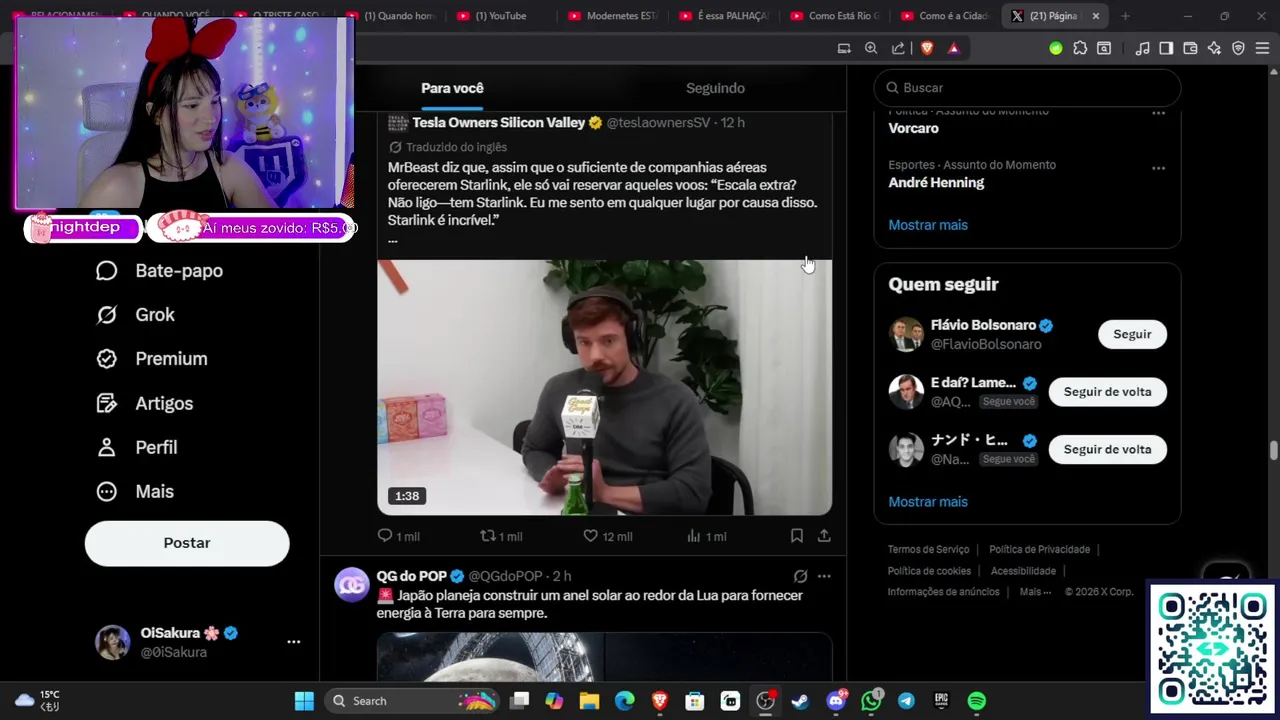The height and width of the screenshot is (720, 1280).
Task: Bookmark the Tesla Owners Silicon Valley post
Action: tap(797, 536)
